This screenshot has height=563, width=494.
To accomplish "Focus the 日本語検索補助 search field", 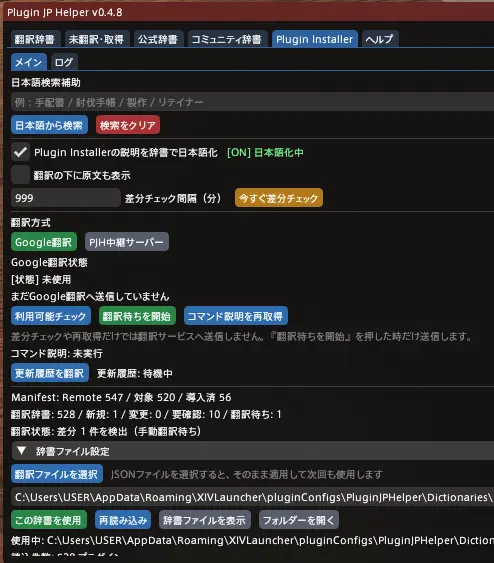I will click(x=252, y=102).
